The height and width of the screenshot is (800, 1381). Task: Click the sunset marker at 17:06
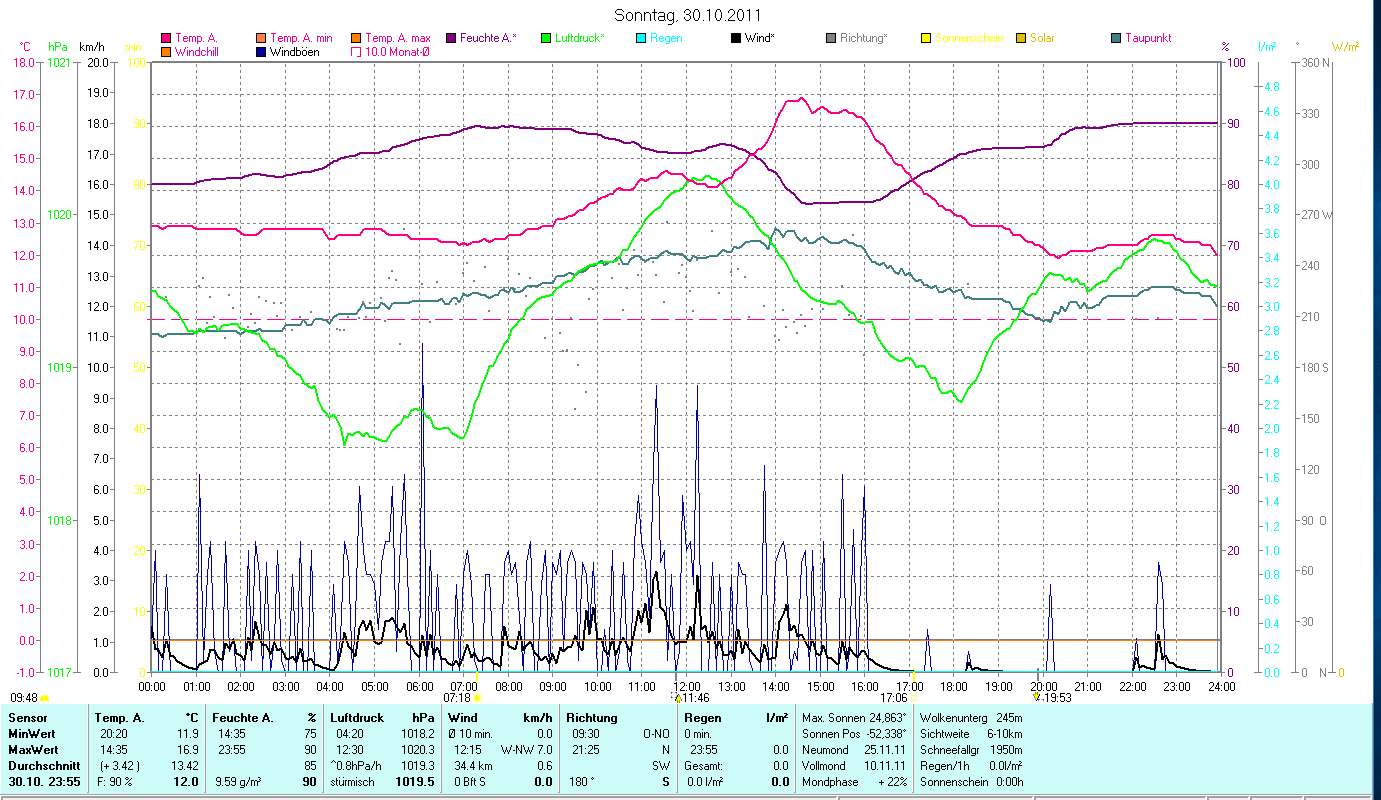[x=914, y=697]
